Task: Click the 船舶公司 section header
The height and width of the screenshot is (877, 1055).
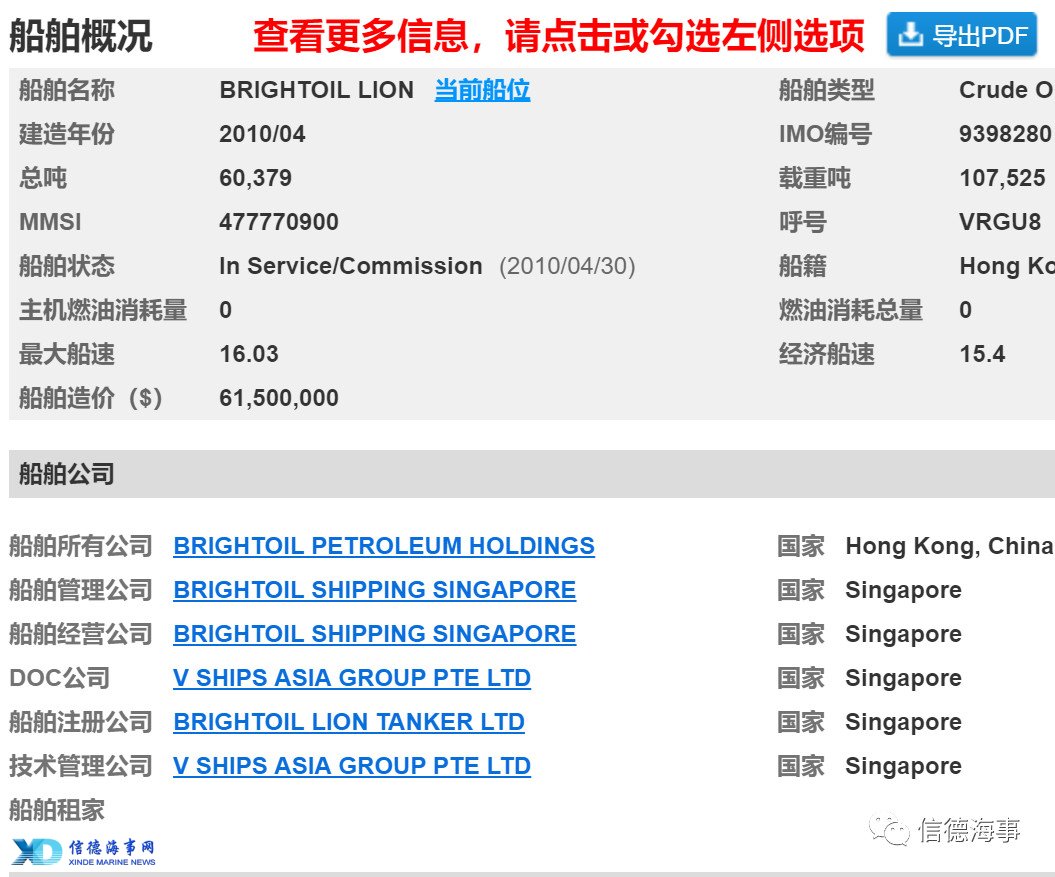Action: pos(532,474)
